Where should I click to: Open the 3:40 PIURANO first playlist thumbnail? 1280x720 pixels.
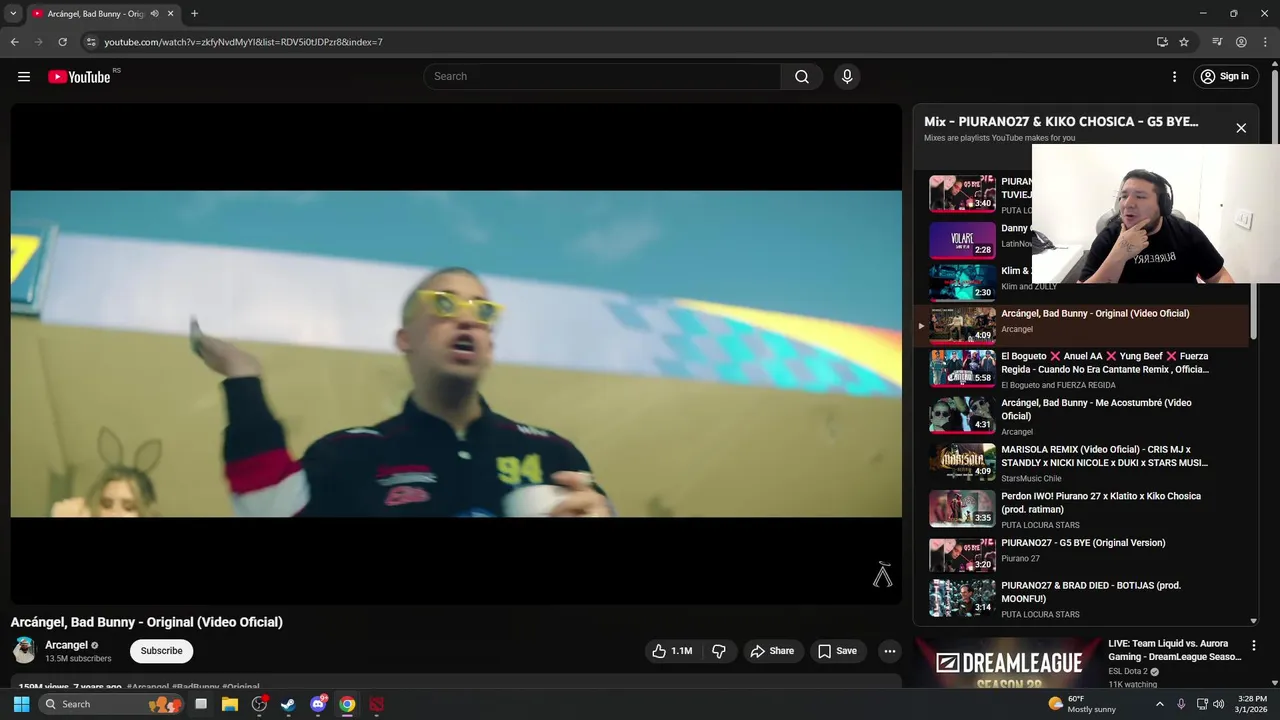point(962,194)
